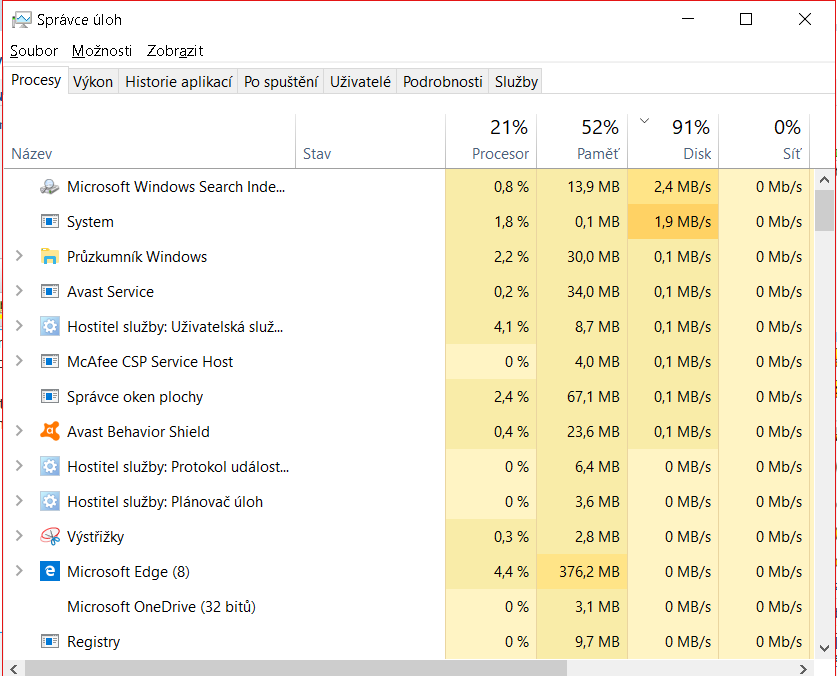The height and width of the screenshot is (676, 837).
Task: Click the Registry process icon
Action: pos(50,642)
